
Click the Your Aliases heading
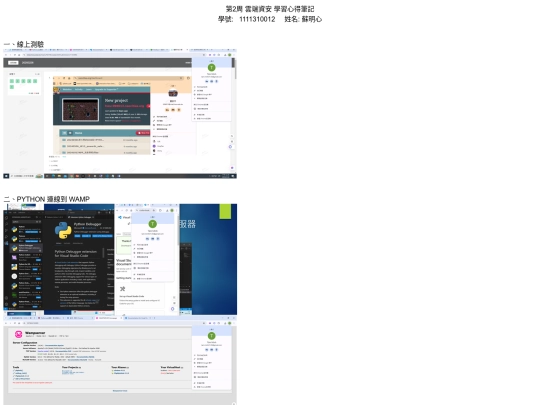click(x=120, y=367)
